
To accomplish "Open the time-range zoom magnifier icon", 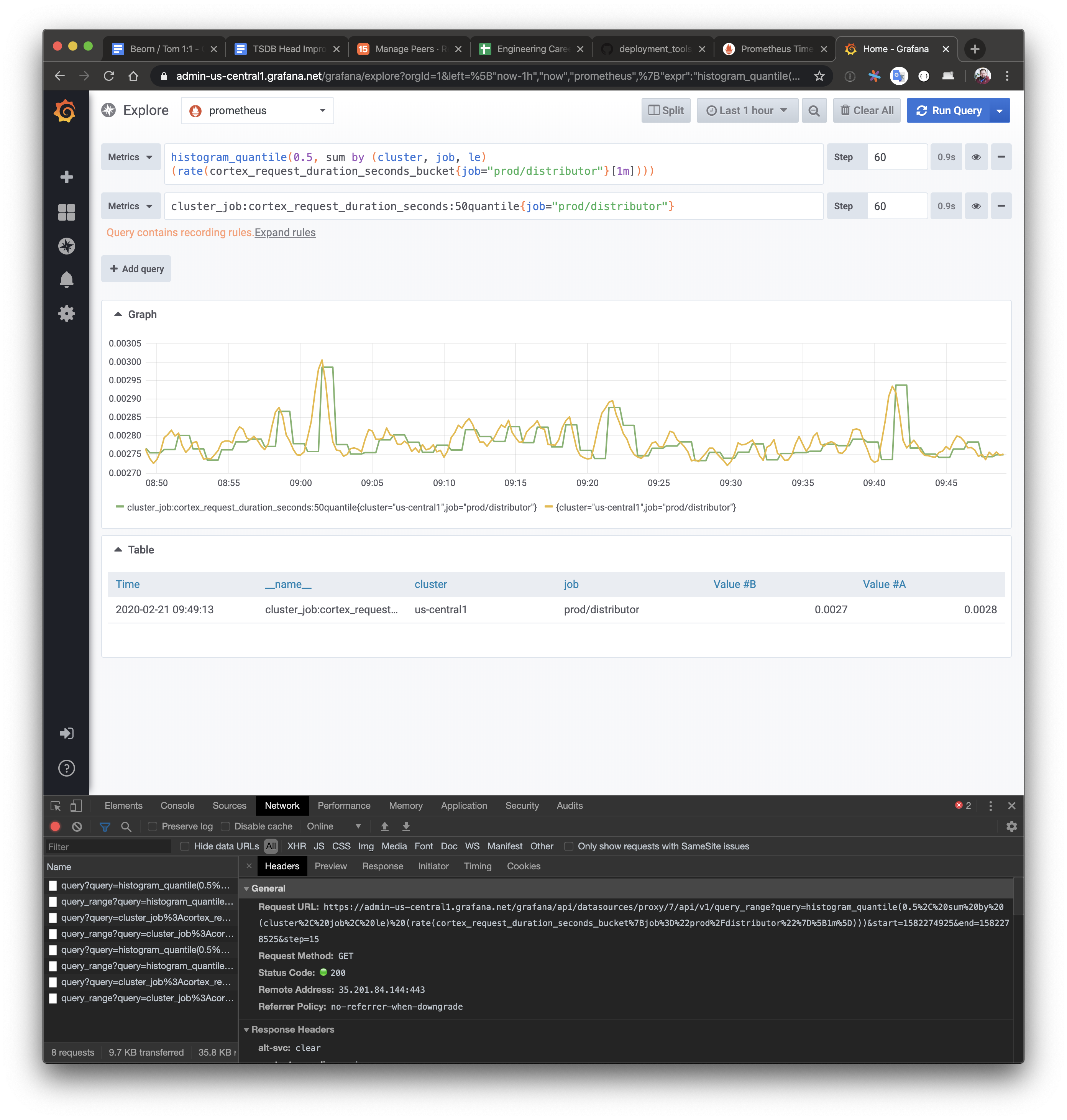I will click(x=814, y=110).
